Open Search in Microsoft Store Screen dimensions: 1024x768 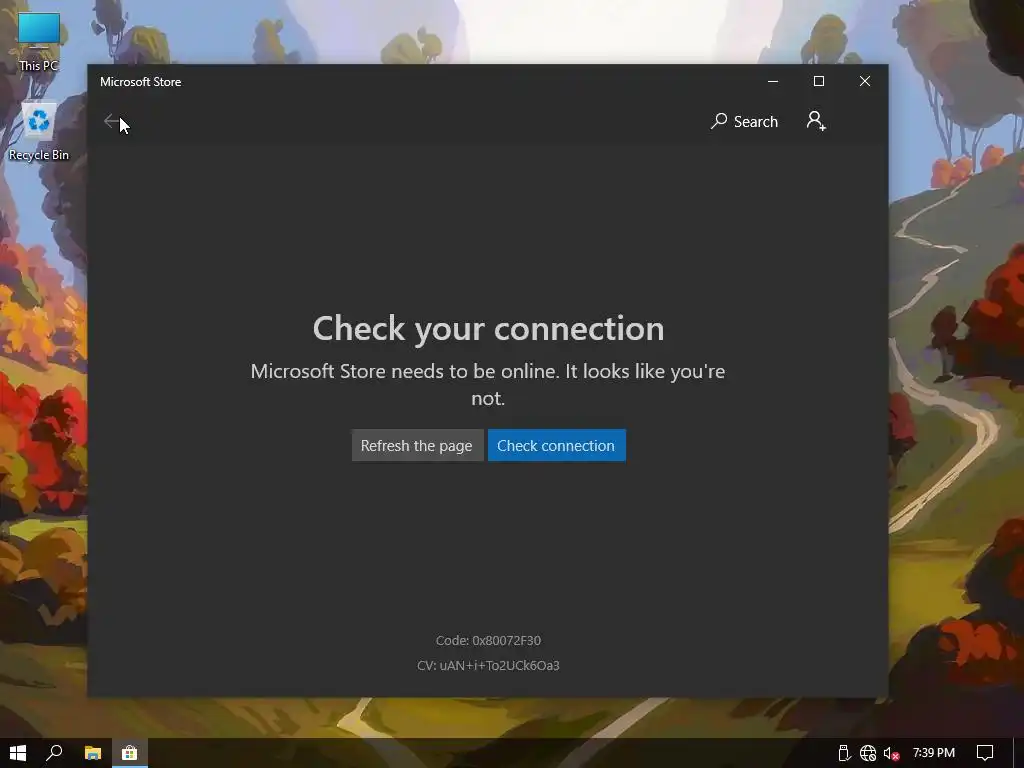(x=744, y=121)
